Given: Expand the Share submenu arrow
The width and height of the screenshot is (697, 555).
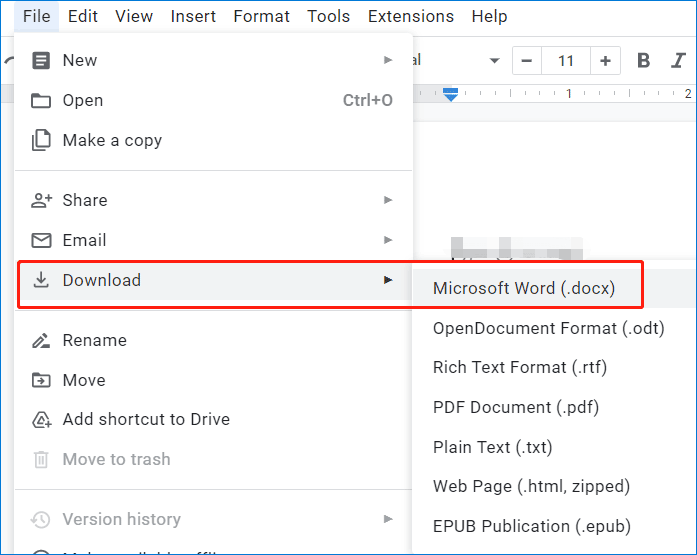Looking at the screenshot, I should tap(388, 200).
